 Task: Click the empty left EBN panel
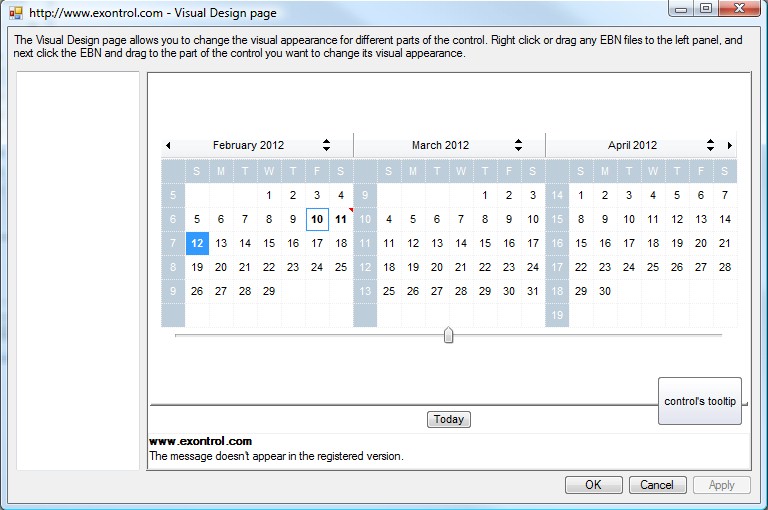(78, 270)
